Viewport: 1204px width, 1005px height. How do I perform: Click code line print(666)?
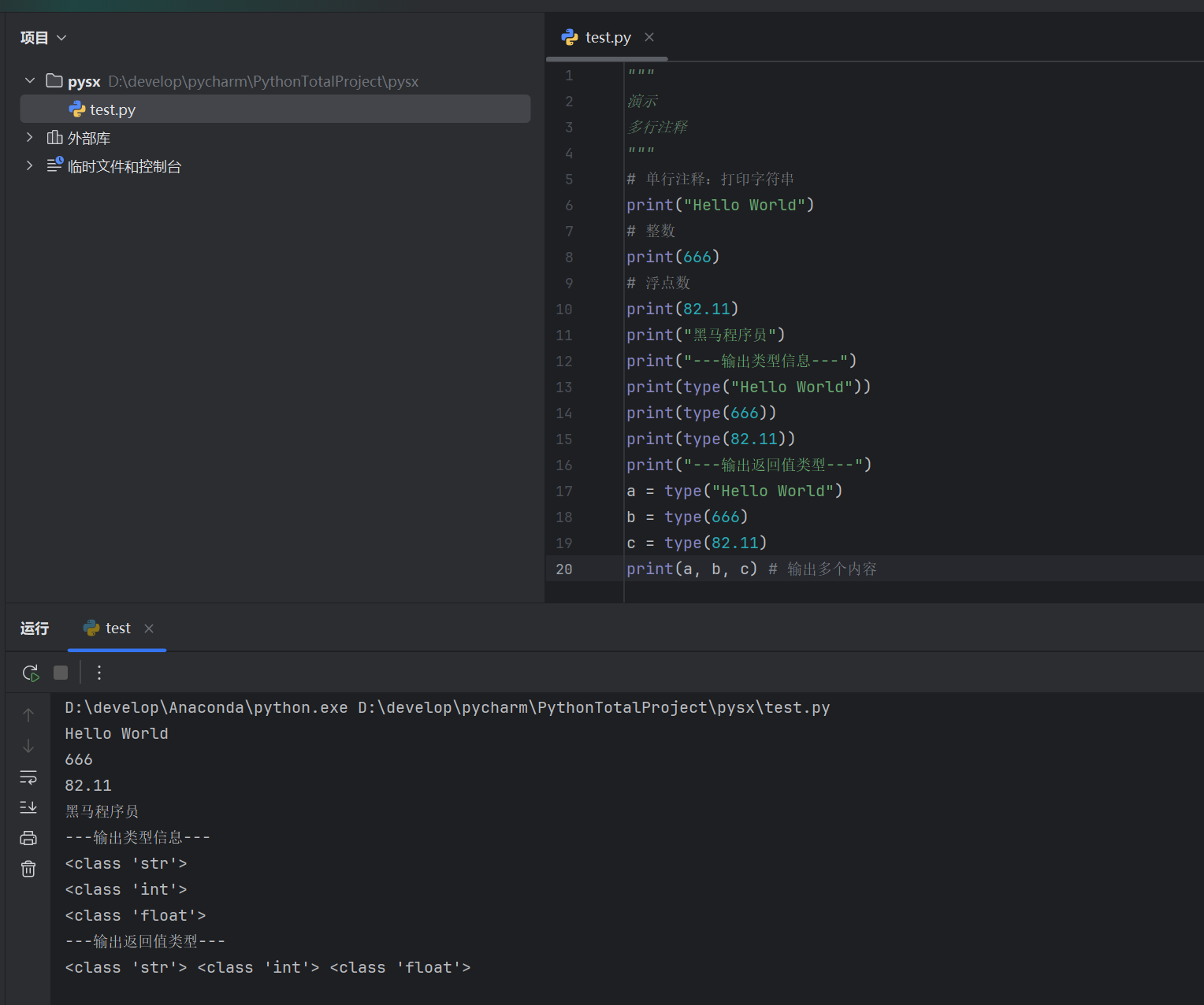tap(673, 257)
